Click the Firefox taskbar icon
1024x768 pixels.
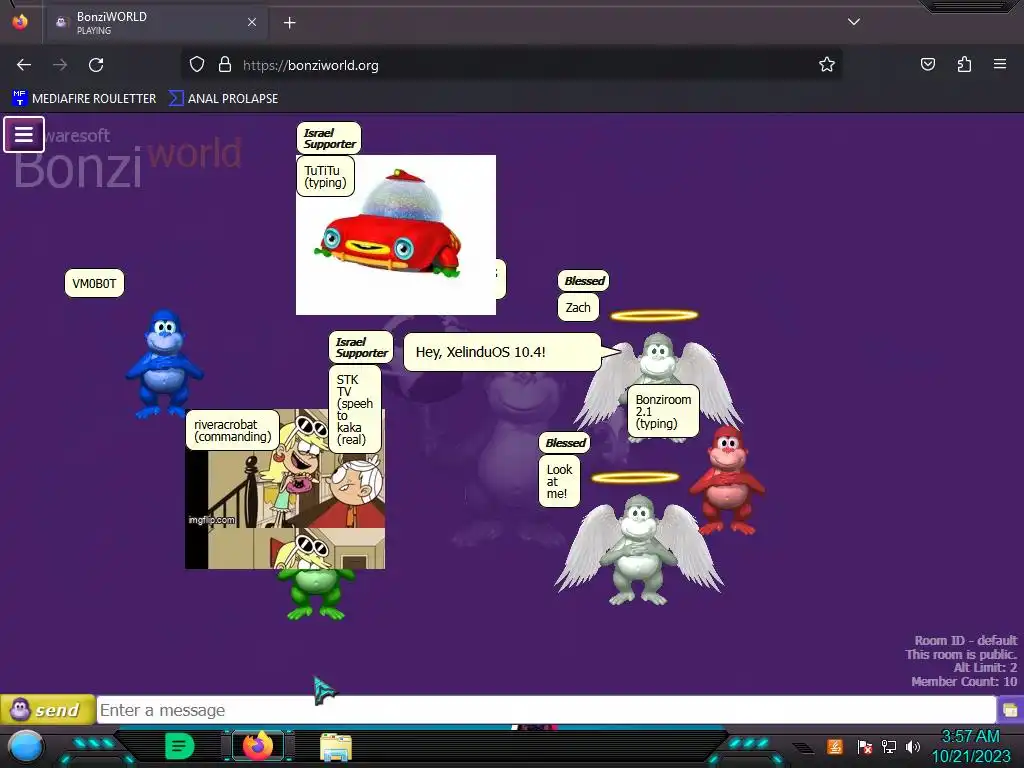coord(257,746)
